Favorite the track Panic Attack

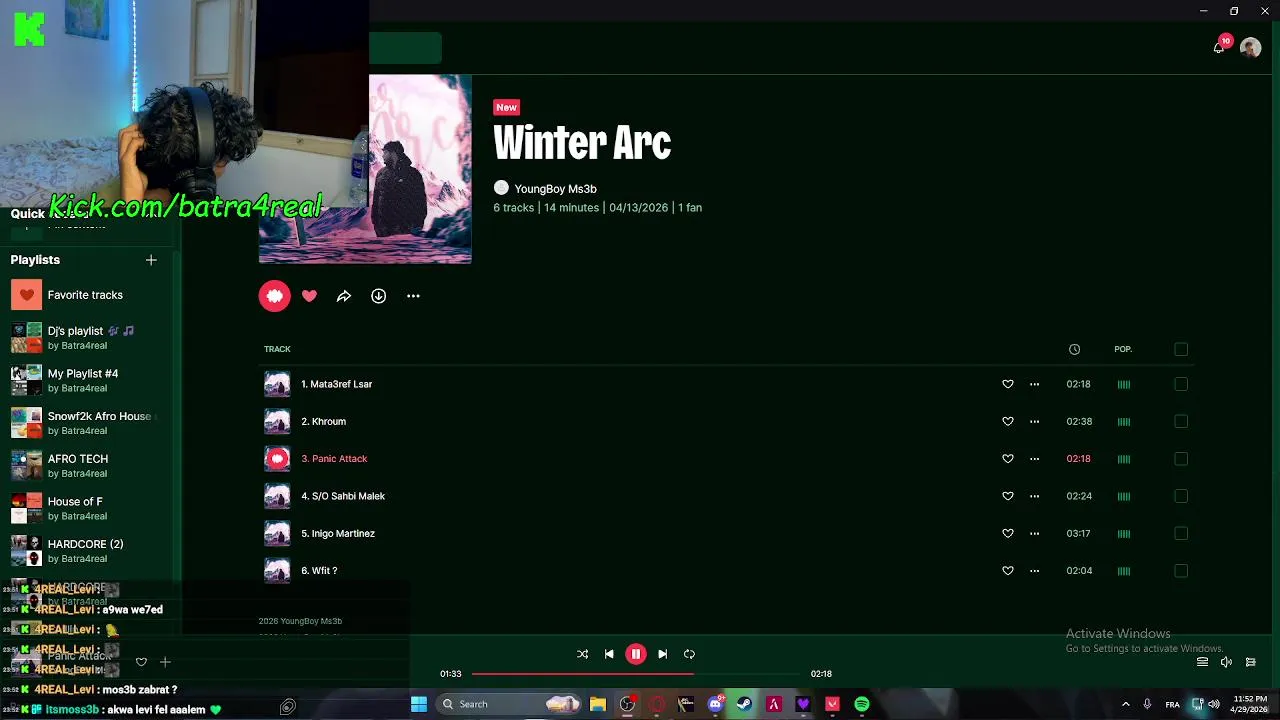(x=1008, y=459)
